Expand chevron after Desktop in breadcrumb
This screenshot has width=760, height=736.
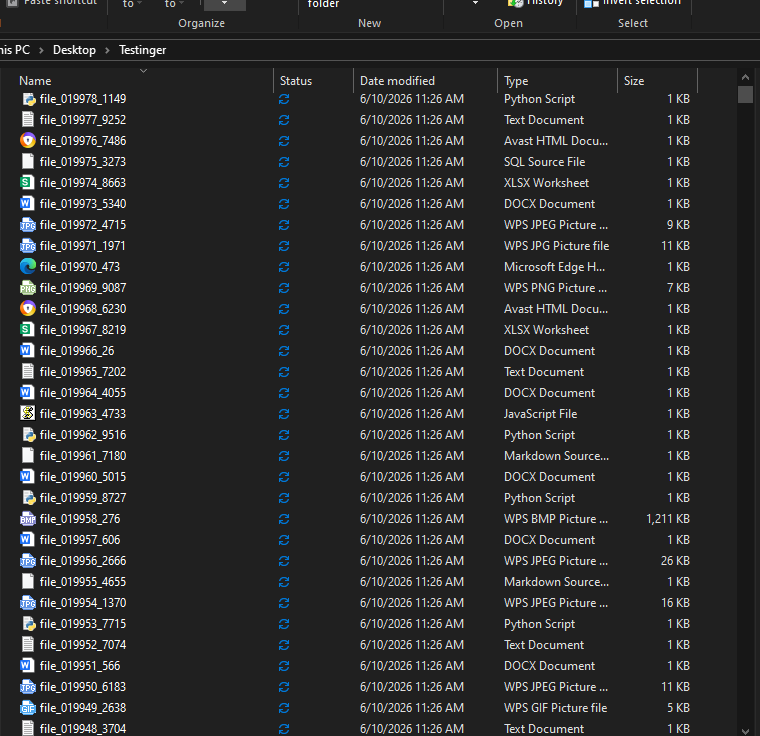(x=107, y=50)
